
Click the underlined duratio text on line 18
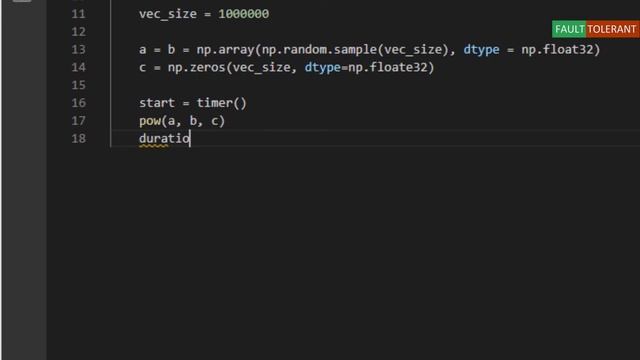point(164,139)
